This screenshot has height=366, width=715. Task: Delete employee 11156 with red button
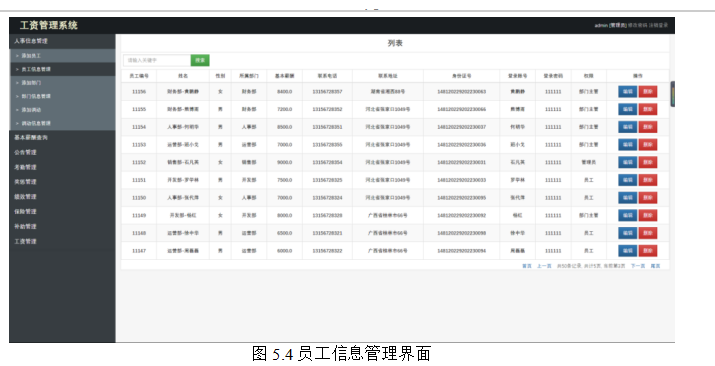(x=648, y=92)
